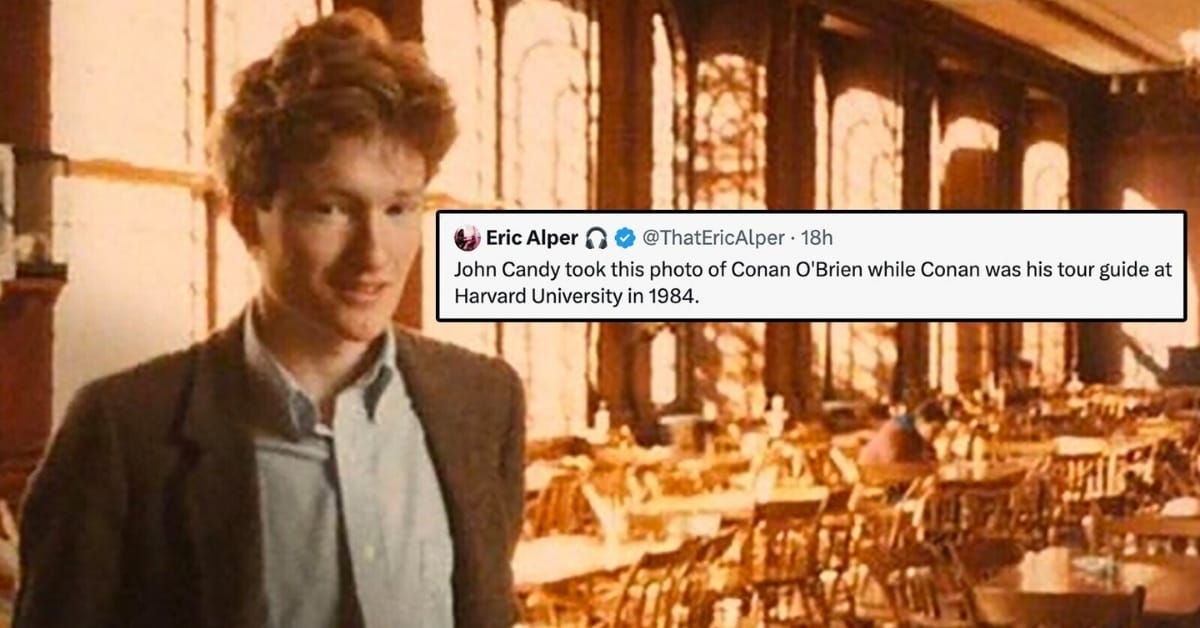The height and width of the screenshot is (628, 1200).
Task: Open the @ThatEricAlper handle
Action: click(713, 238)
